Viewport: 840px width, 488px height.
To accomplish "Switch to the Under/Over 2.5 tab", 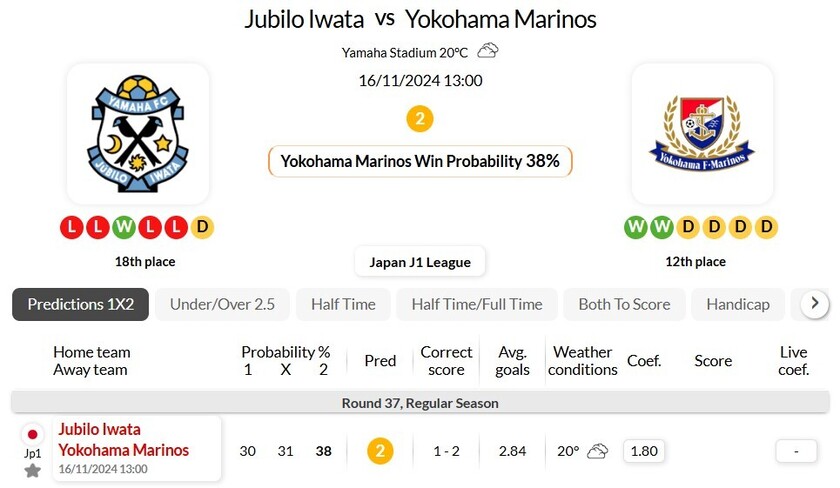I will tap(222, 304).
